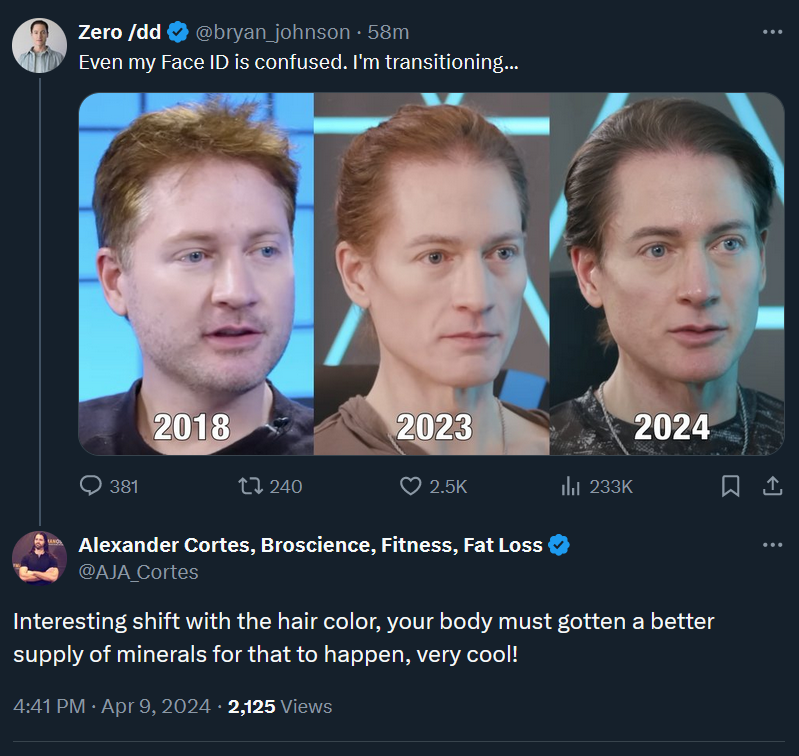Viewport: 799px width, 756px height.
Task: Click the Zero /dd display name
Action: [x=120, y=32]
